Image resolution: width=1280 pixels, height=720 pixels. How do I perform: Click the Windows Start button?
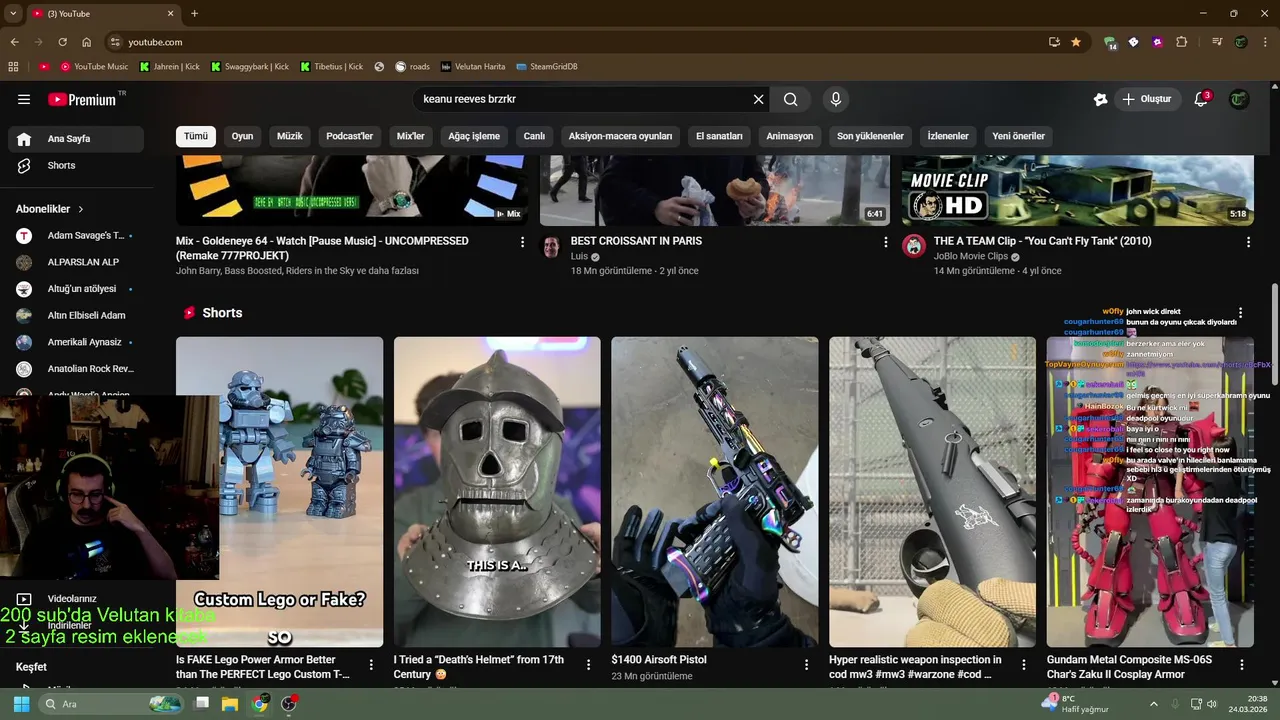21,704
